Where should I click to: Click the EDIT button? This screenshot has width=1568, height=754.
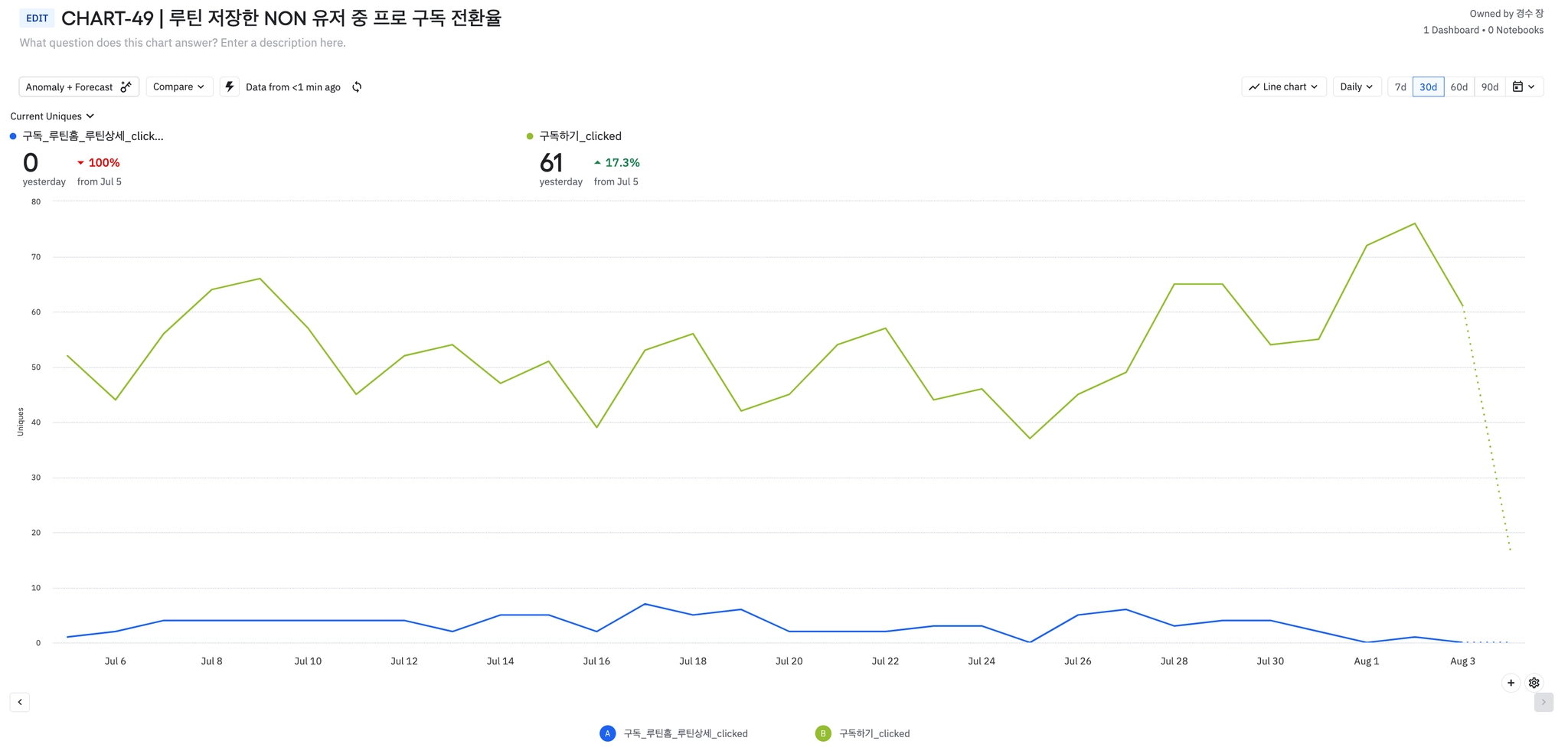37,18
